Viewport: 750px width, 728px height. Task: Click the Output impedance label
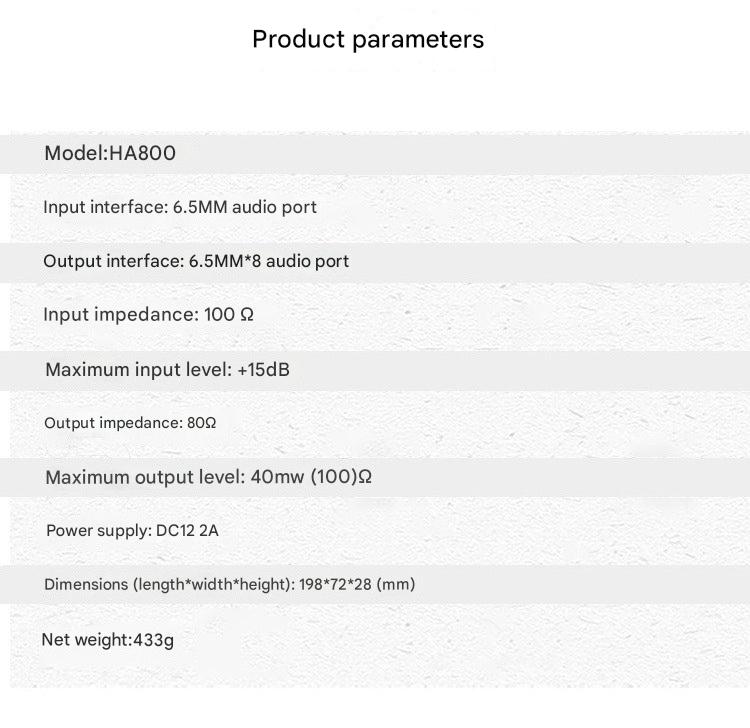point(112,423)
